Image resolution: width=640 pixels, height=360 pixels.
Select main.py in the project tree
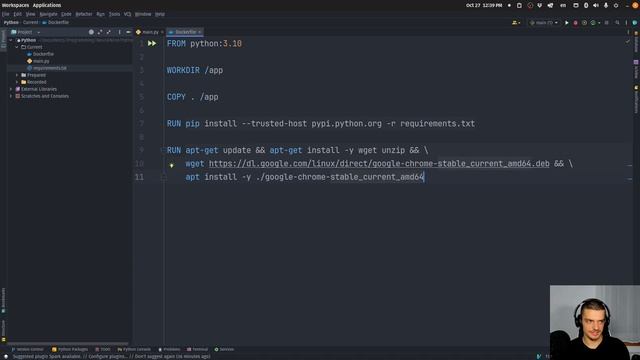(x=38, y=61)
